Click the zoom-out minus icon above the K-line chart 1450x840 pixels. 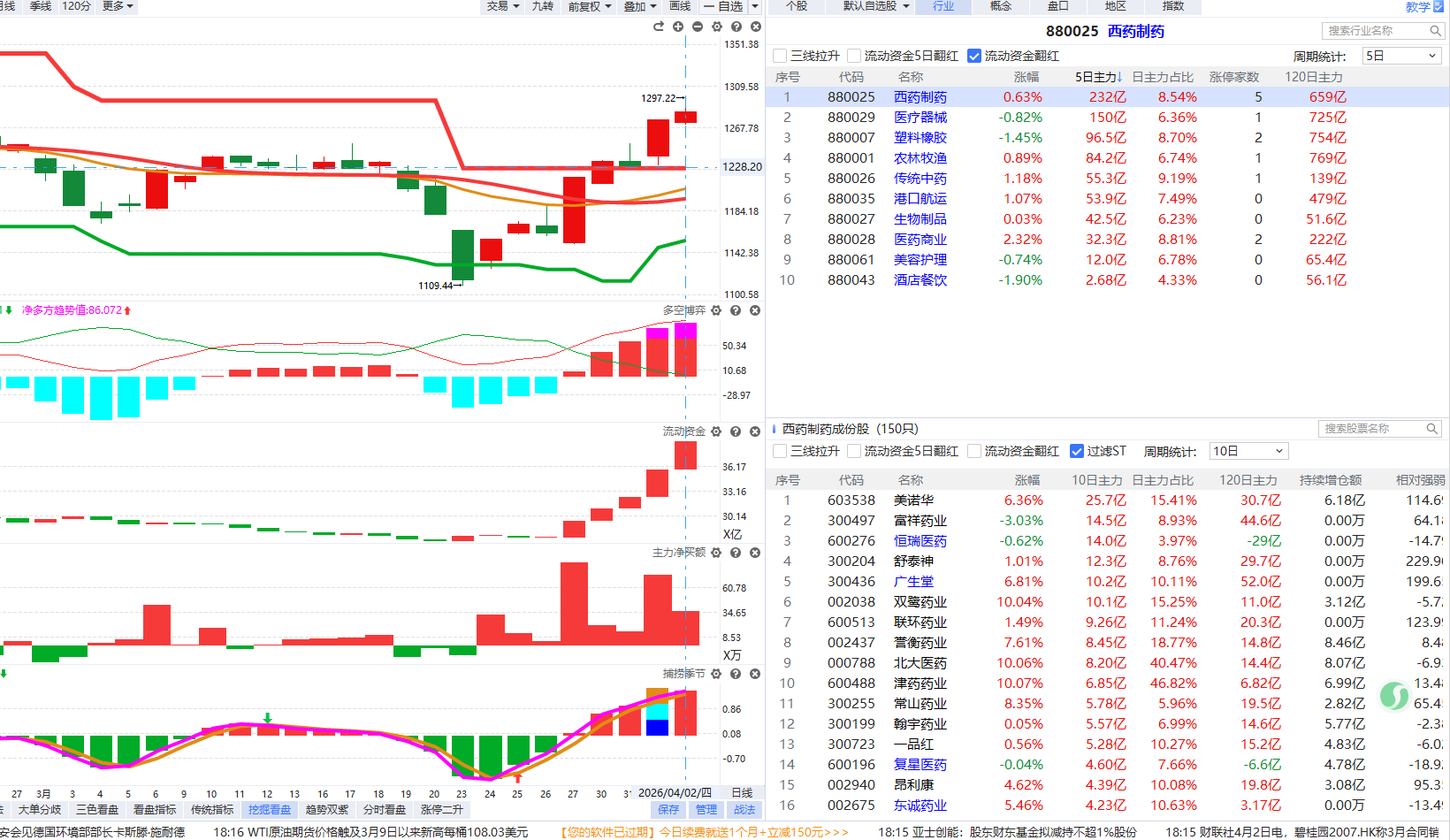pos(698,27)
